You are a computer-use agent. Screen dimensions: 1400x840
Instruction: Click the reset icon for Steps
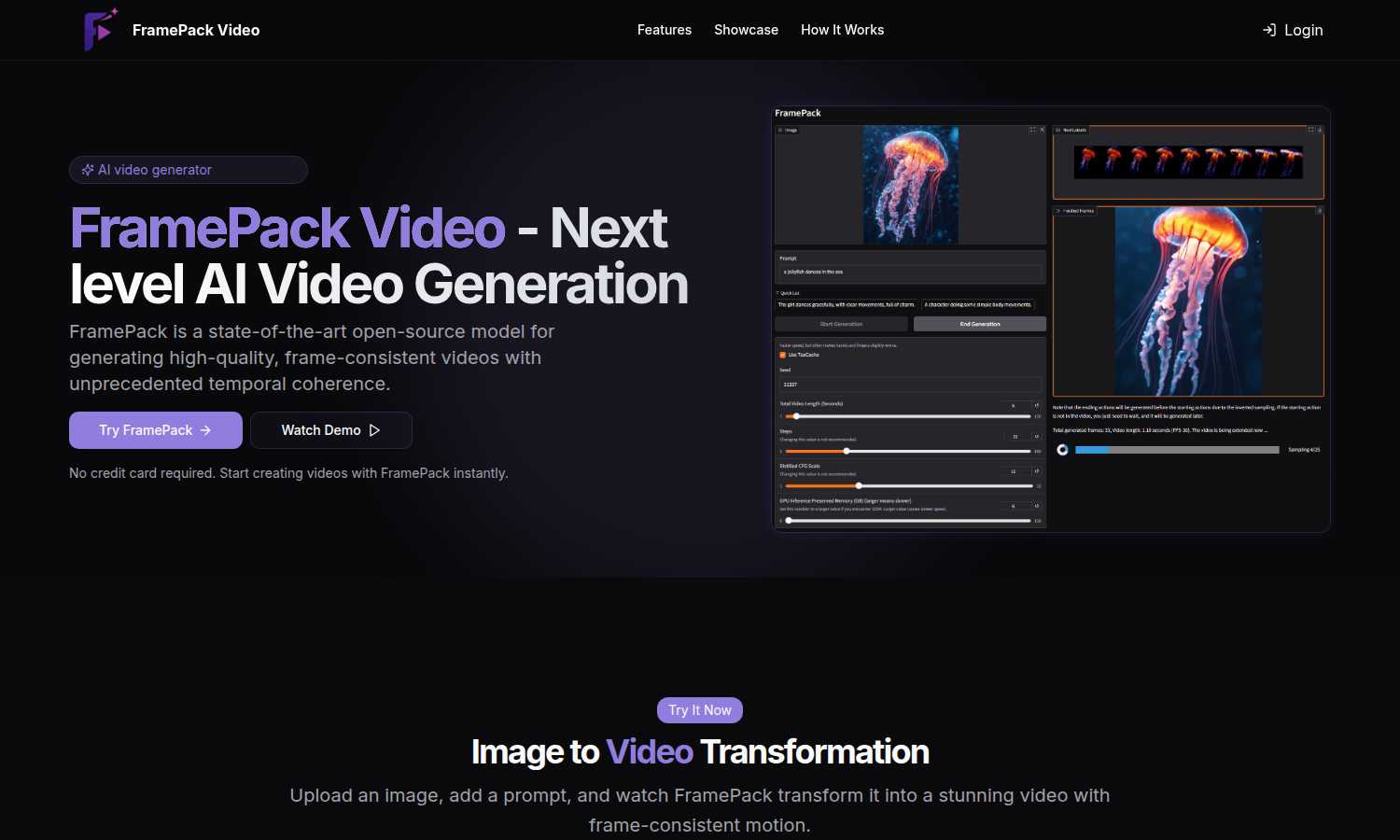(x=1037, y=436)
